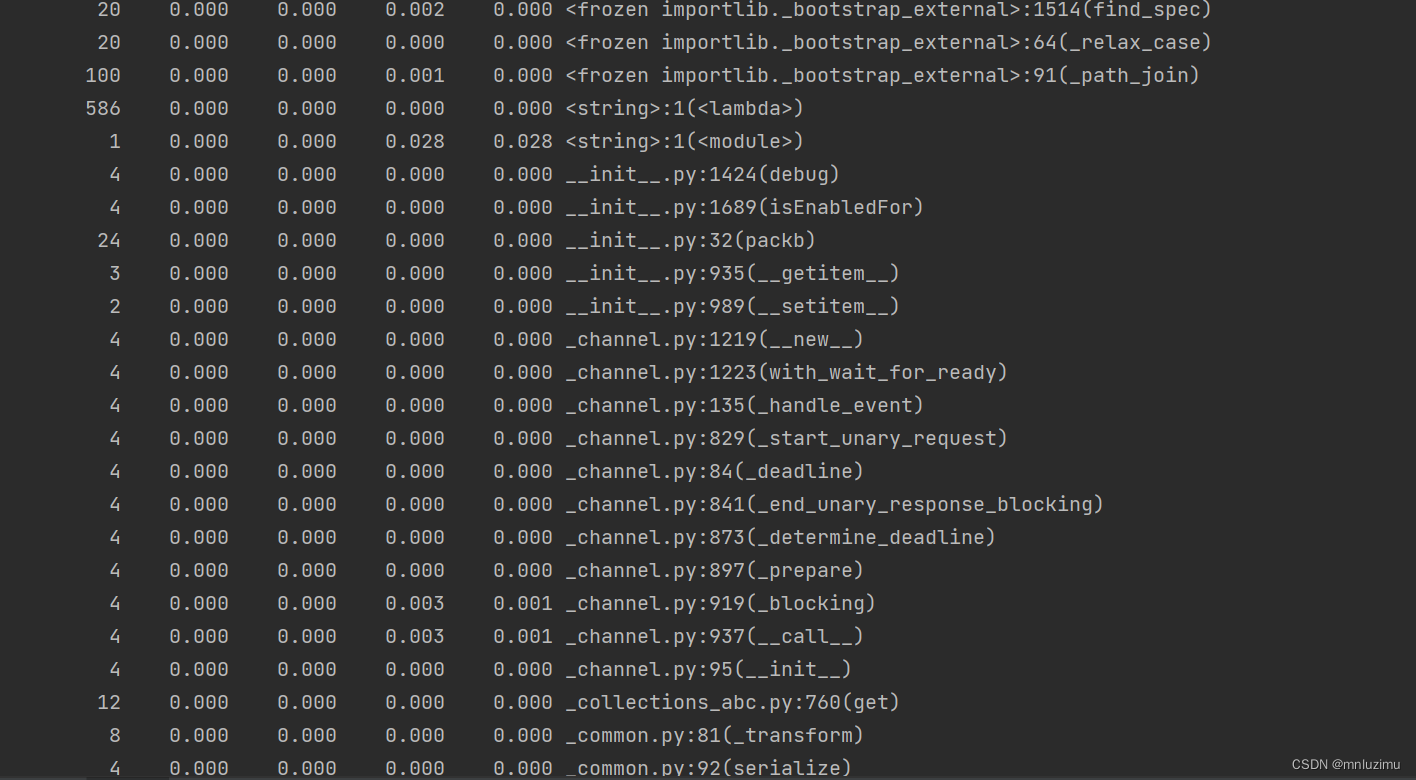Click call count 100 value
The width and height of the screenshot is (1416, 780).
tap(103, 76)
